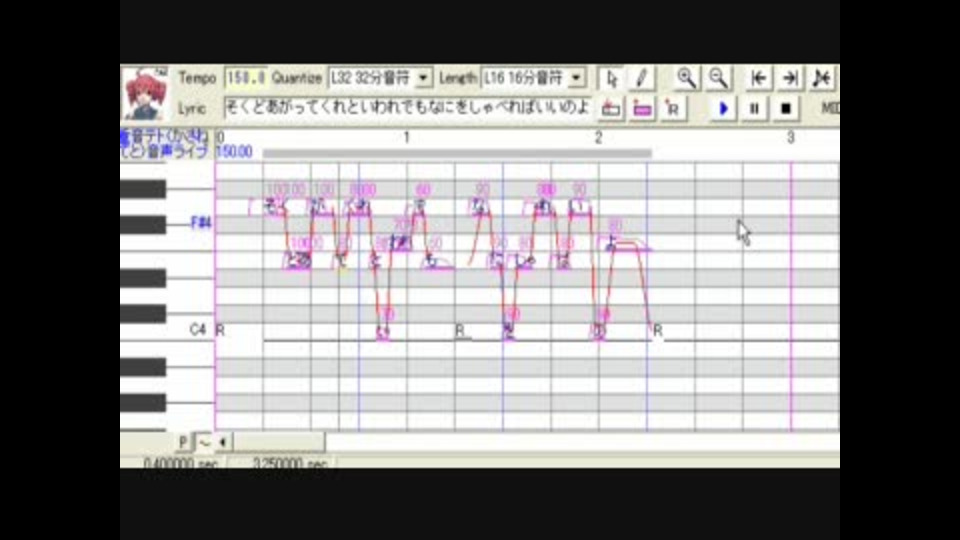Click the 150.00 tempo marker

pos(234,152)
